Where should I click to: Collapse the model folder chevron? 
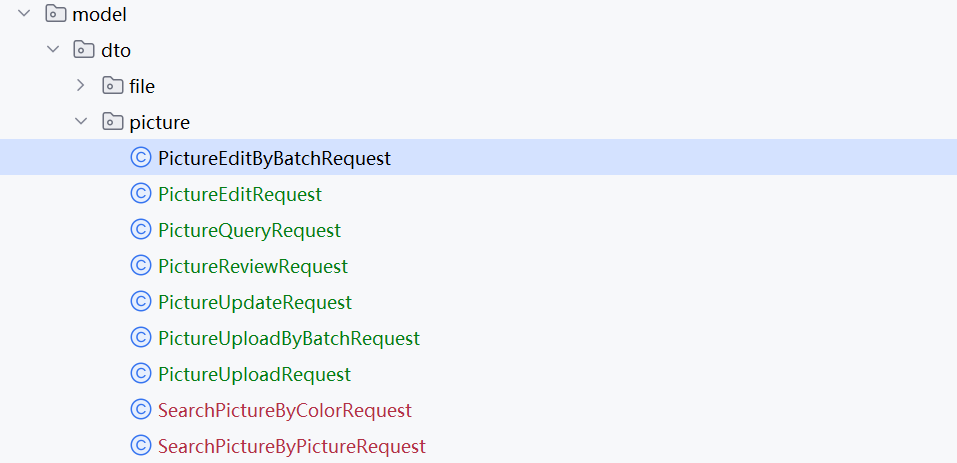[x=24, y=13]
